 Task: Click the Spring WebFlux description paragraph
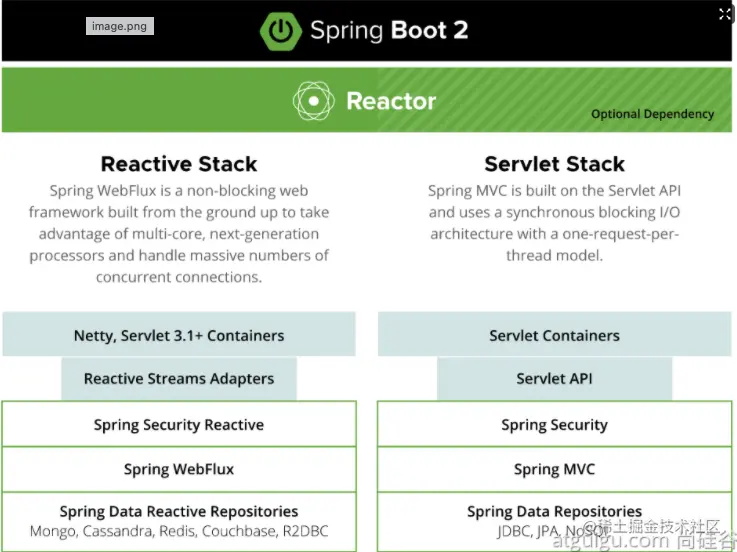click(x=179, y=234)
